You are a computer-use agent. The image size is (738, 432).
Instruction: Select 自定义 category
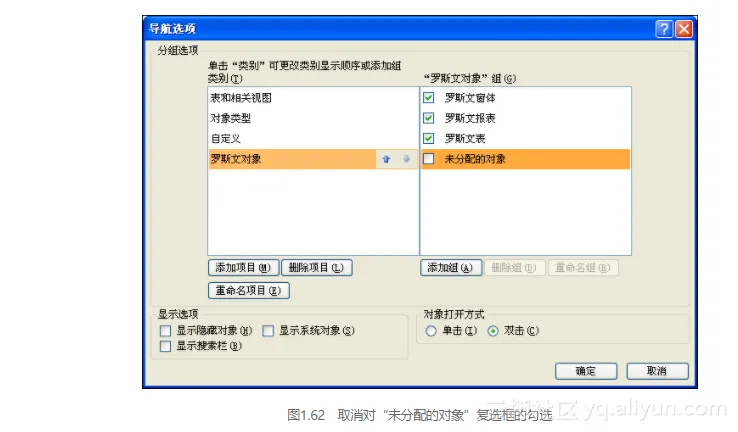pyautogui.click(x=313, y=138)
